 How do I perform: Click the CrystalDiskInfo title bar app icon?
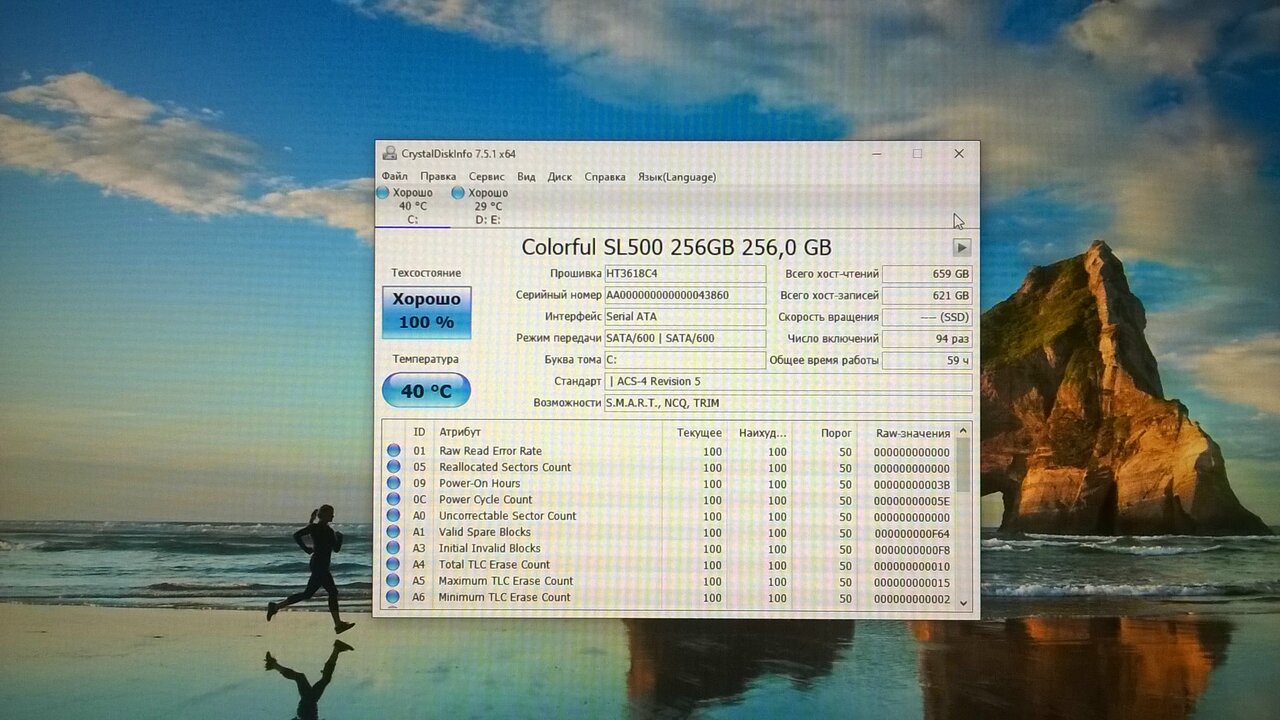tap(389, 154)
